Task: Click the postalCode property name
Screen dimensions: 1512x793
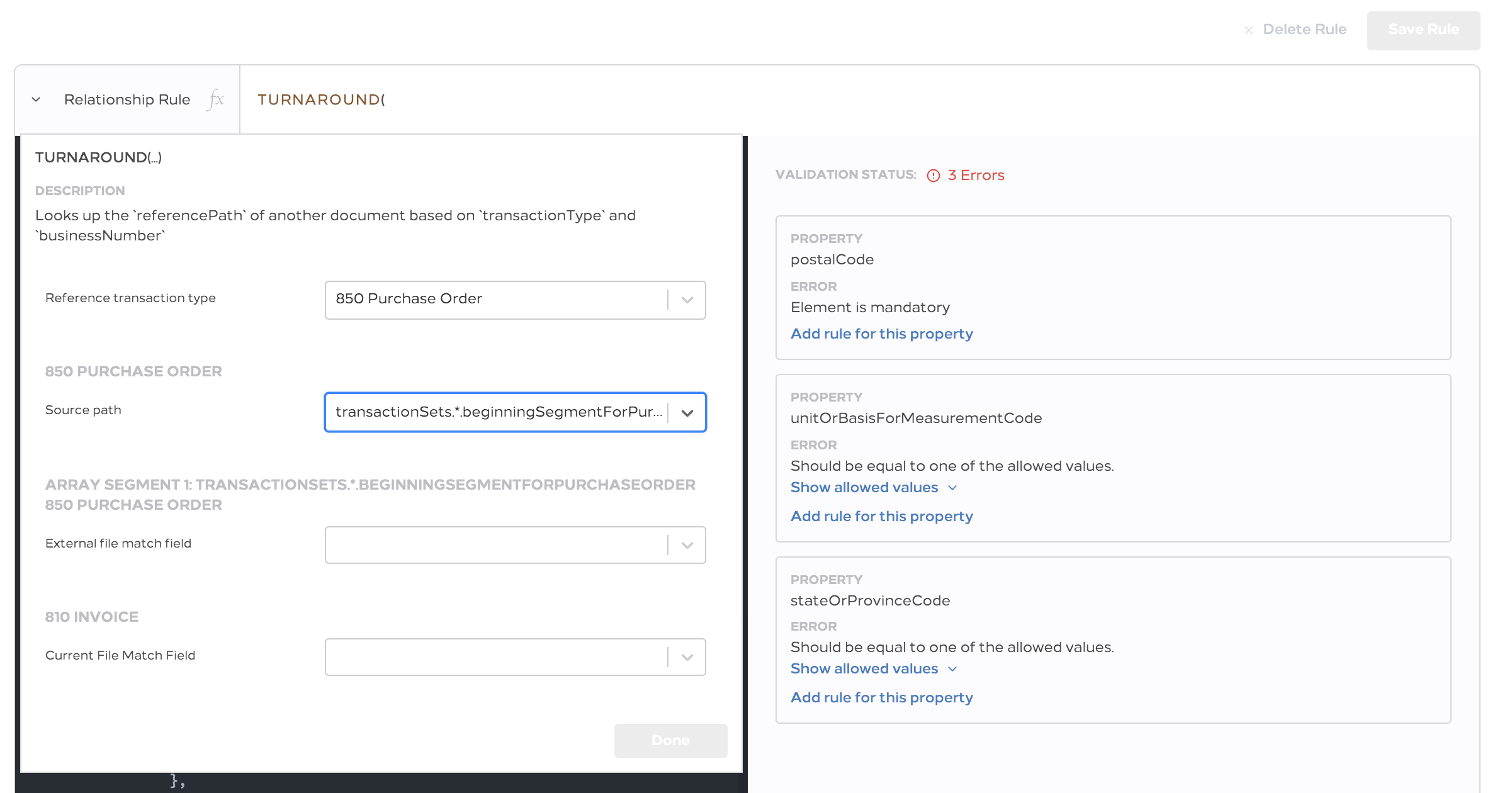Action: 832,259
